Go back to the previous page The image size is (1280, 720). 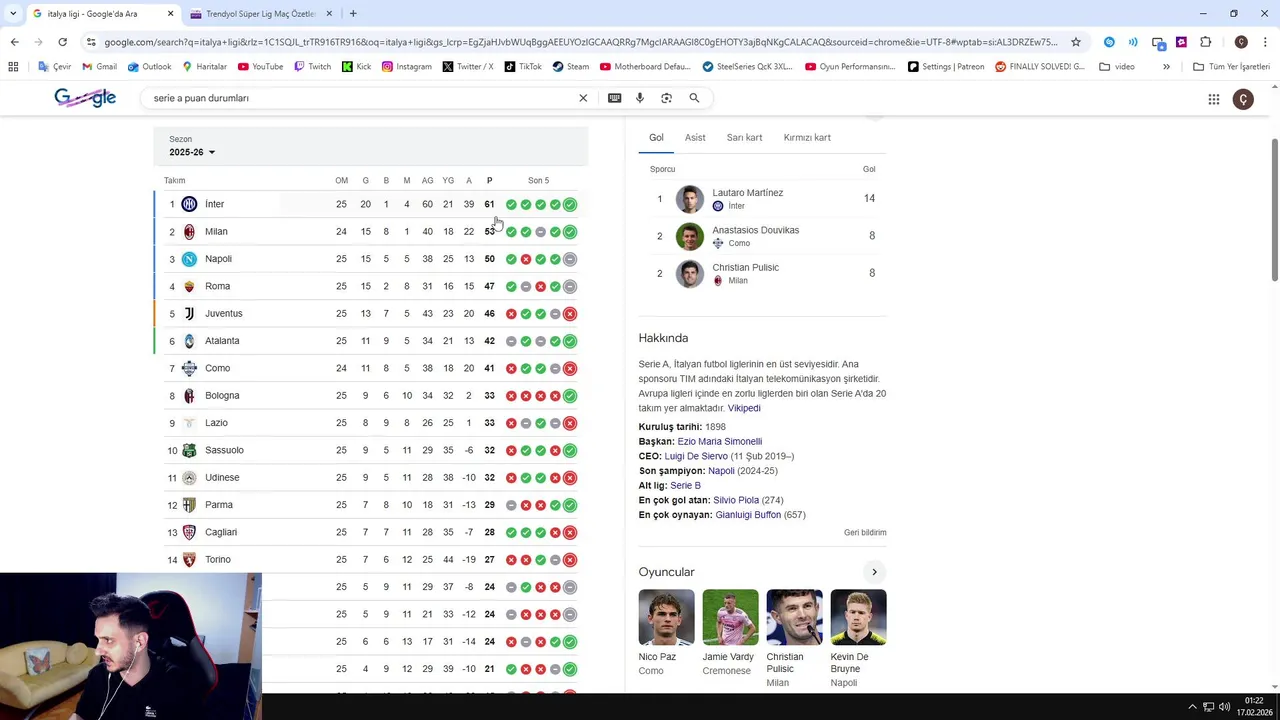pos(14,42)
